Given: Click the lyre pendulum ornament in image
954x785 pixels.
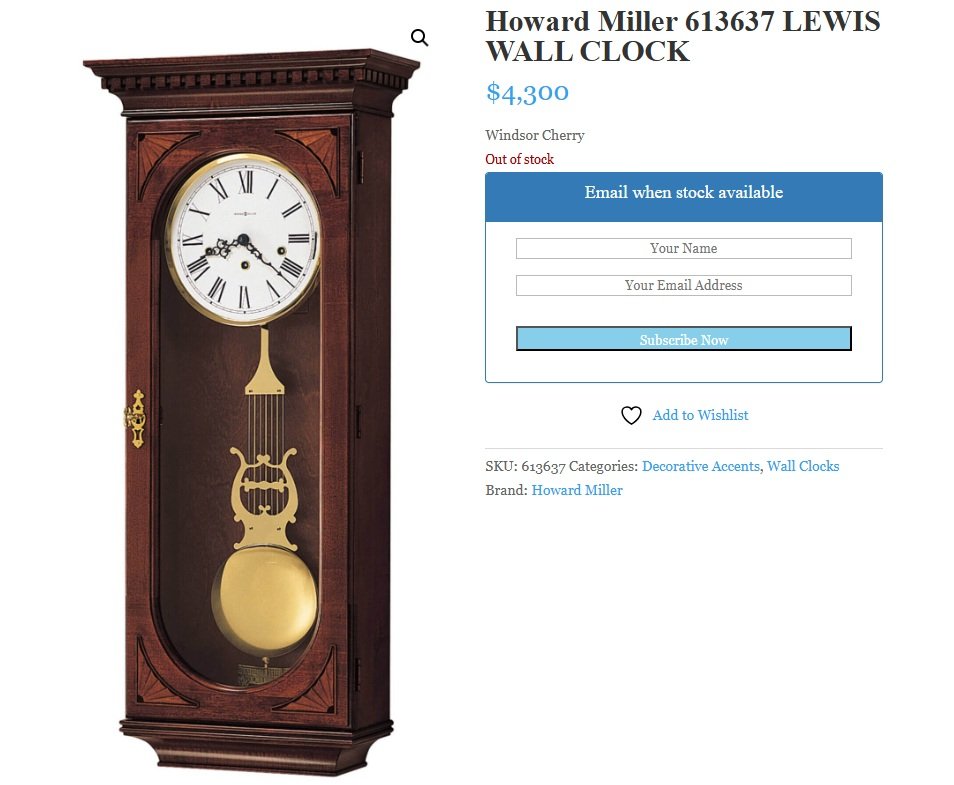Looking at the screenshot, I should pyautogui.click(x=263, y=497).
